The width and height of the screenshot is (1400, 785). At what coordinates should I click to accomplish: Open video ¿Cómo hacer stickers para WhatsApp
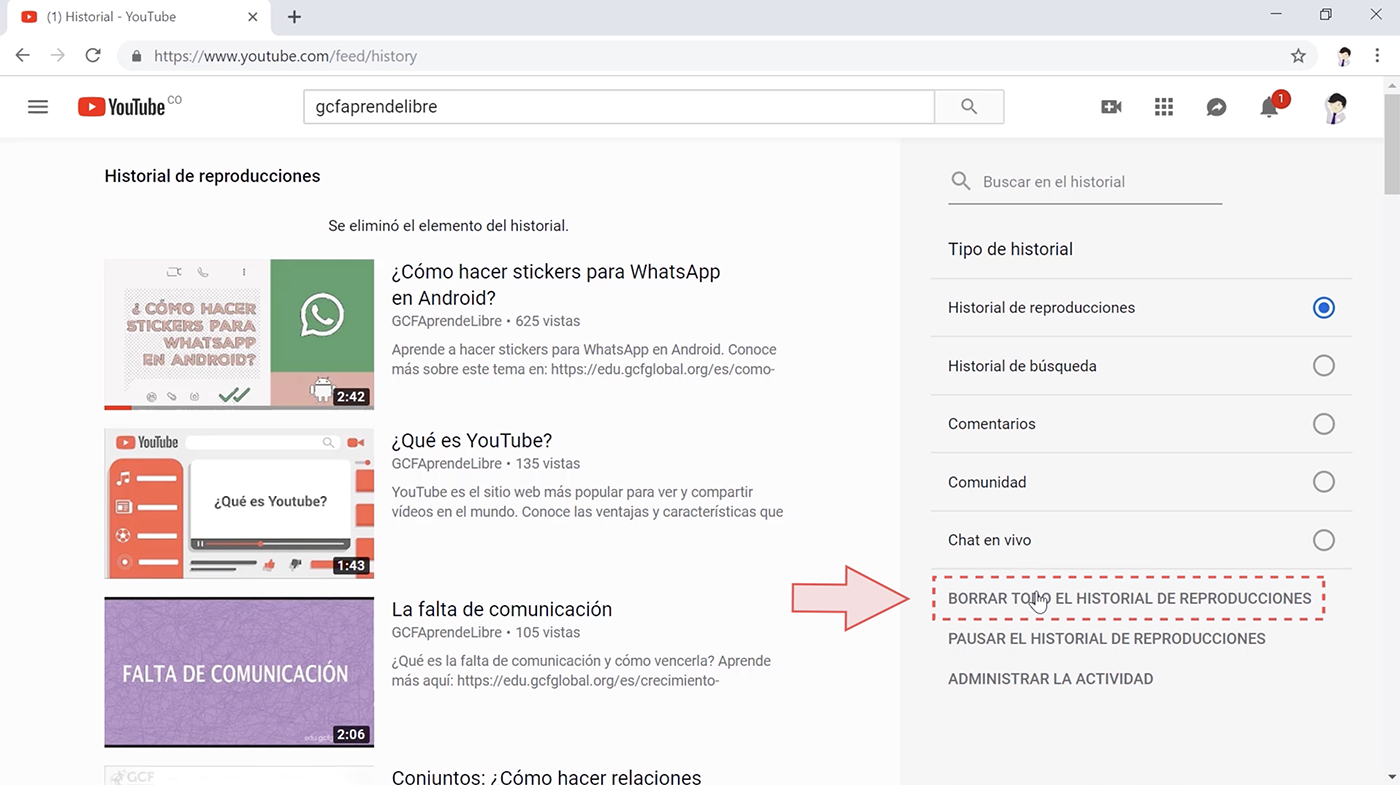pyautogui.click(x=555, y=285)
